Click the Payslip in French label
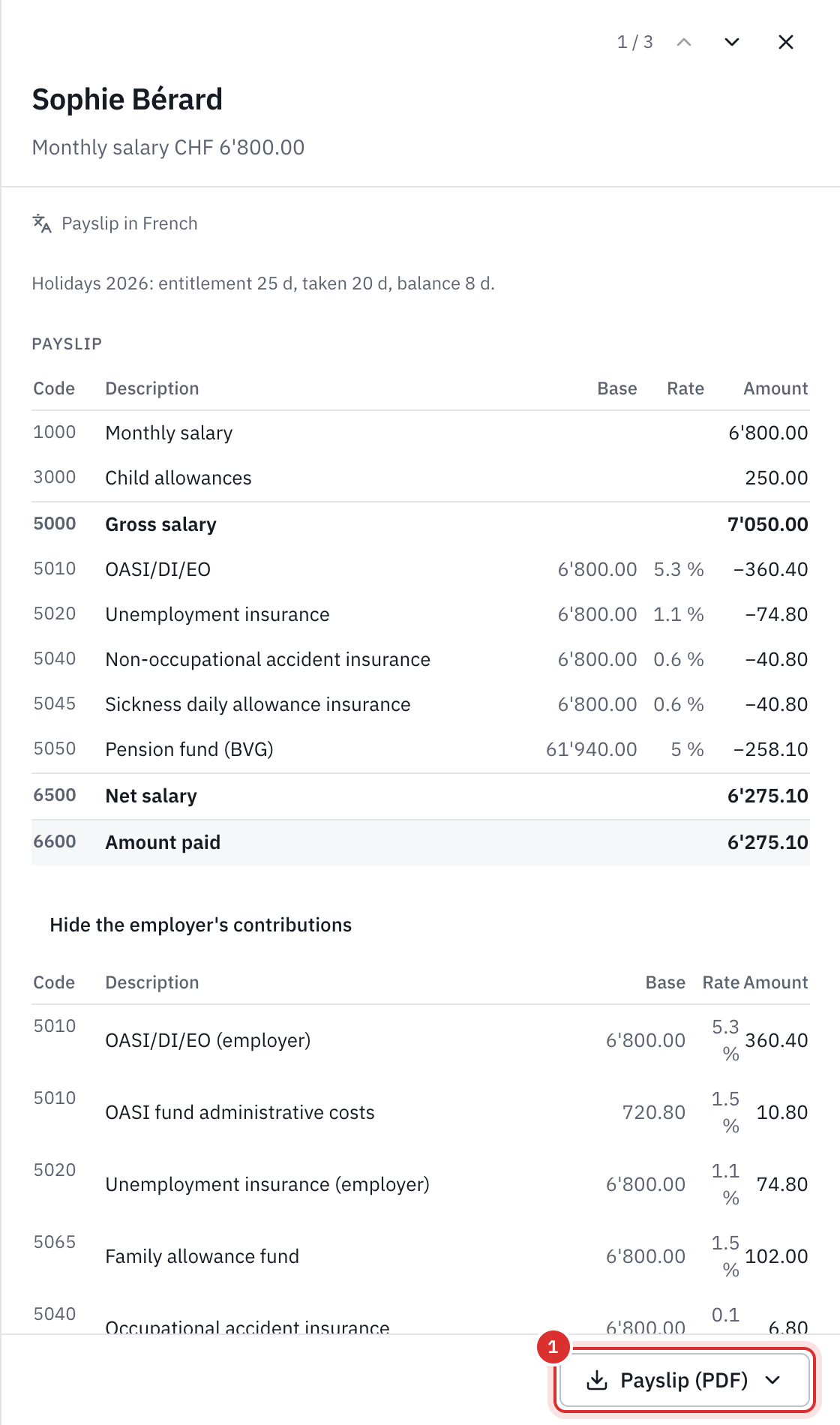 coord(130,223)
